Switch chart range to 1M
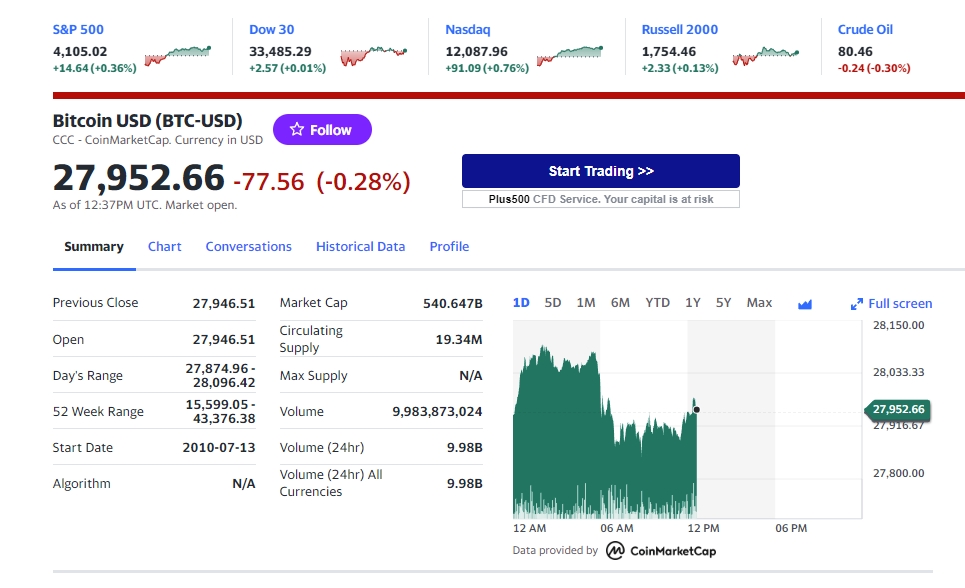This screenshot has width=965, height=588. 586,303
